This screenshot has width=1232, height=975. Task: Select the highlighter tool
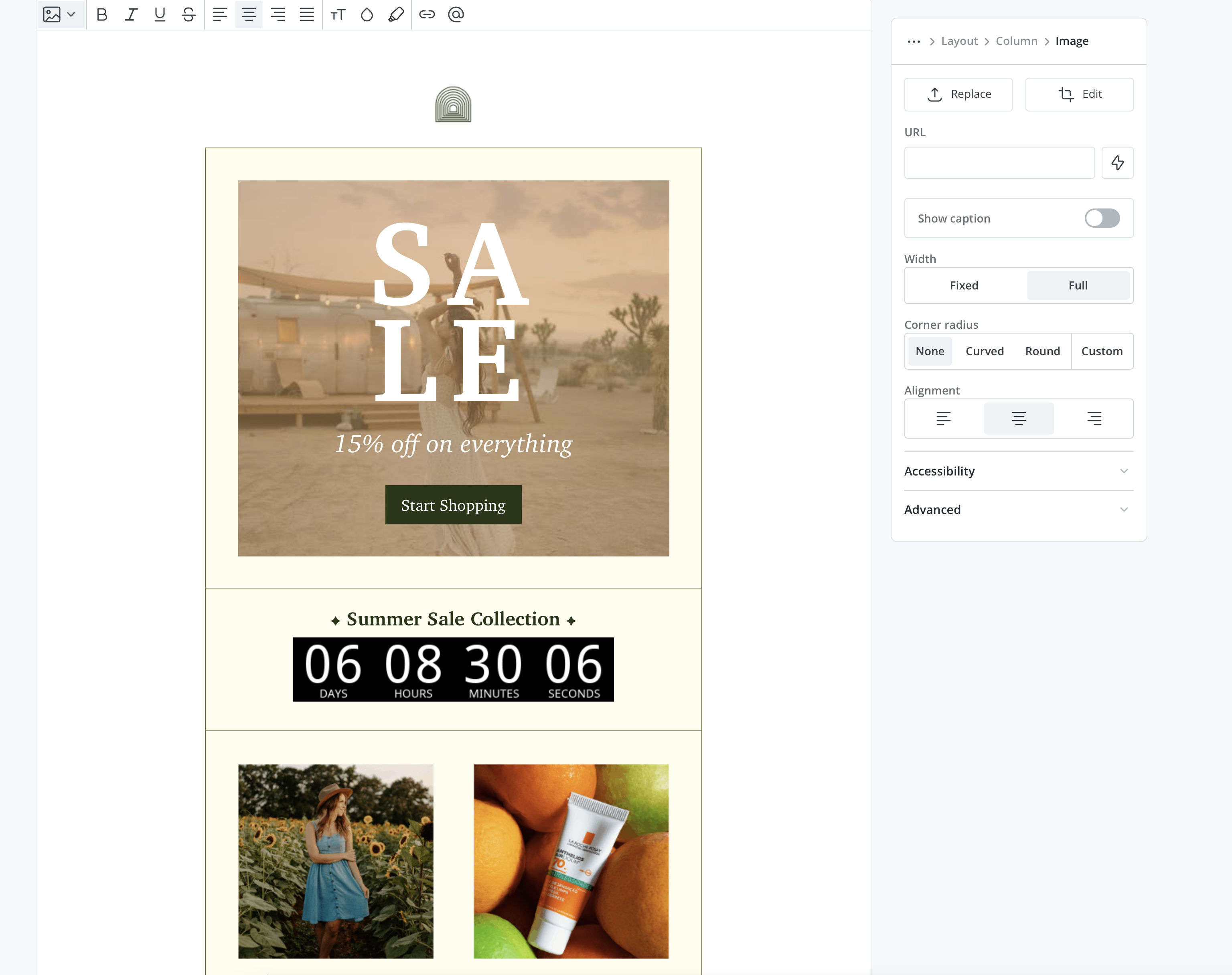click(396, 15)
